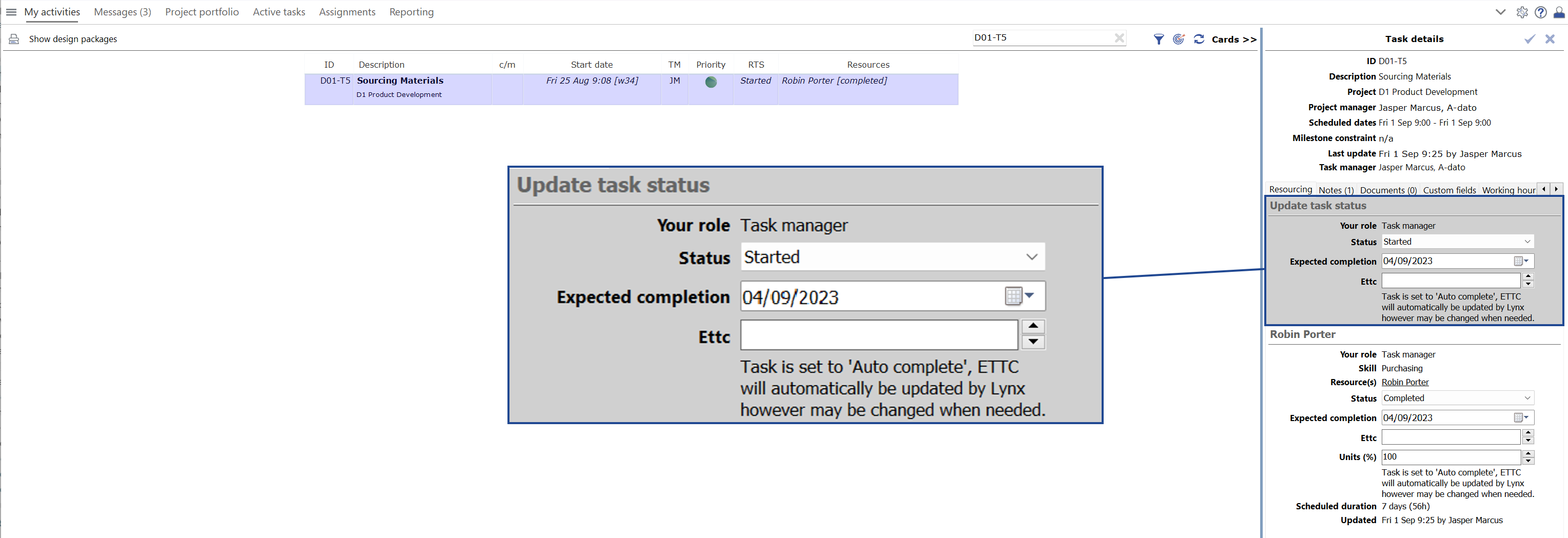Click D1 Product Development subtitle in task row
Image resolution: width=1568 pixels, height=538 pixels.
point(399,94)
